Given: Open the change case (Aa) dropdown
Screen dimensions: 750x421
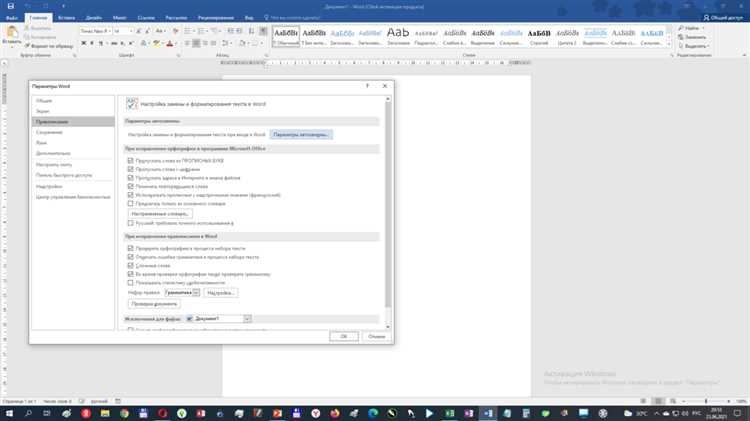Looking at the screenshot, I should [160, 31].
